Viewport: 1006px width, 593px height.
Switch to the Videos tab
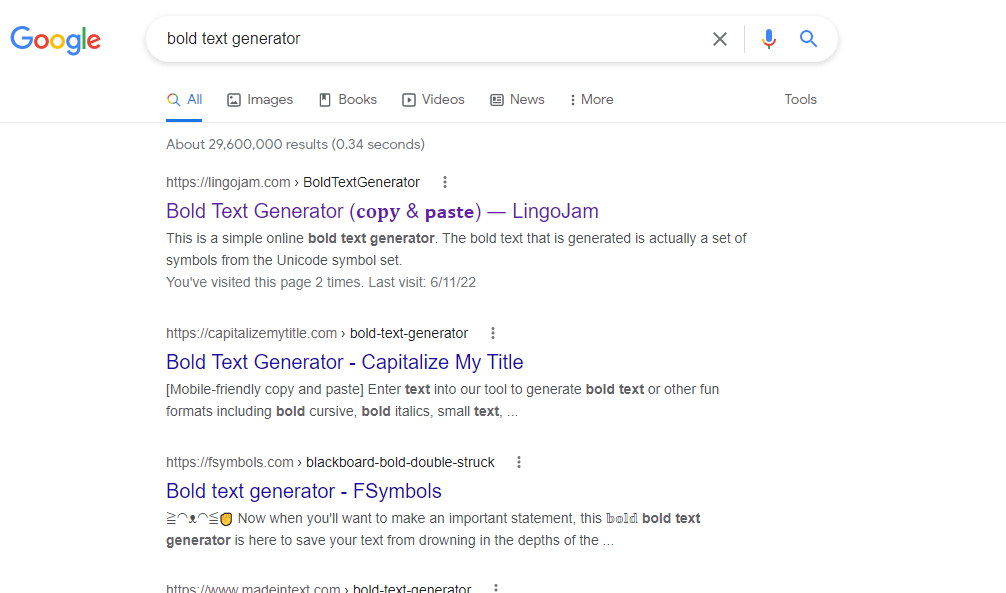433,99
